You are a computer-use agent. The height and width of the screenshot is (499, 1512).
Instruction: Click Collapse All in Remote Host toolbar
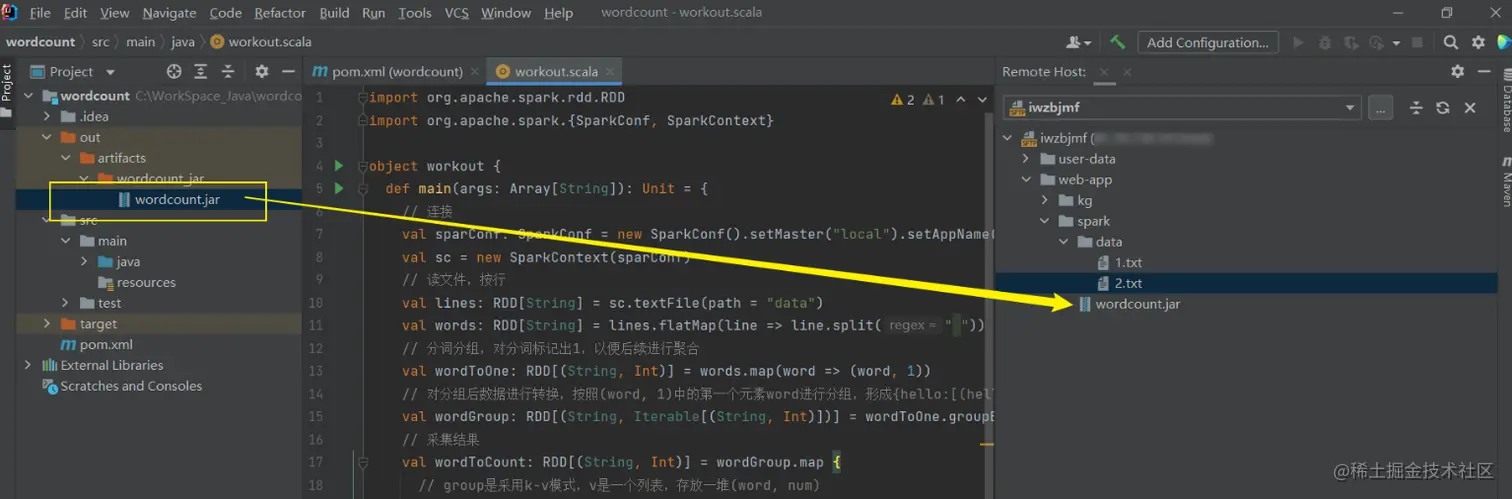(1416, 107)
